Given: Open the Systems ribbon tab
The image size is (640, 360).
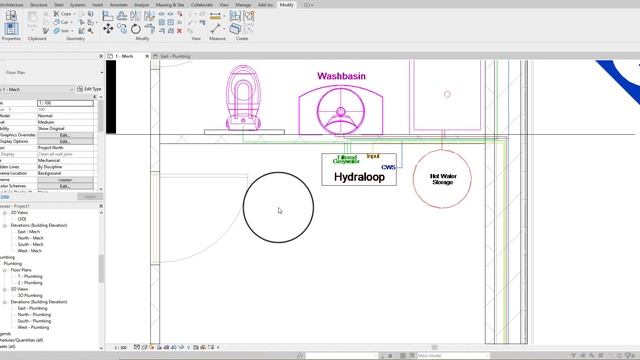Looking at the screenshot, I should pyautogui.click(x=78, y=5).
